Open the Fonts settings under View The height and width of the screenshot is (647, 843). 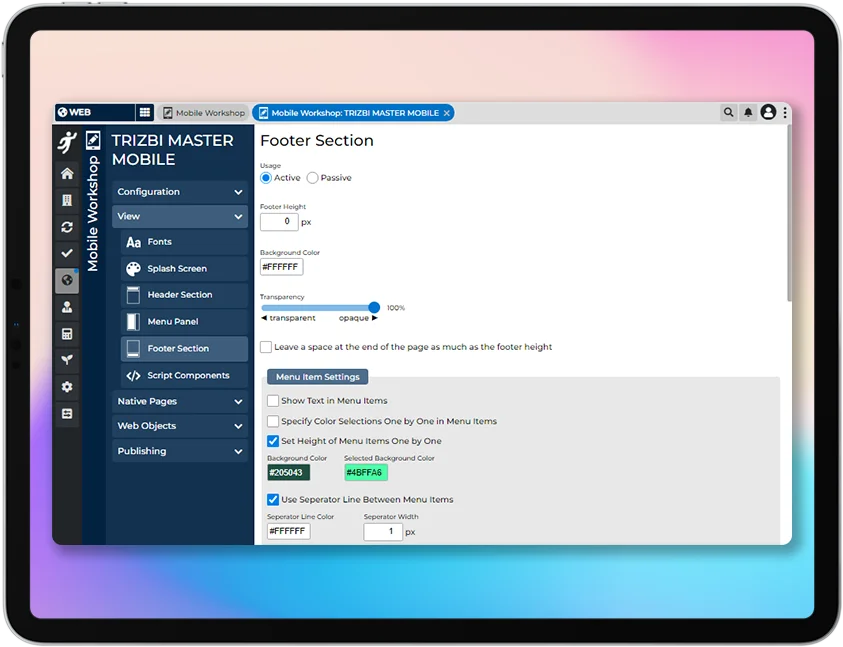160,242
